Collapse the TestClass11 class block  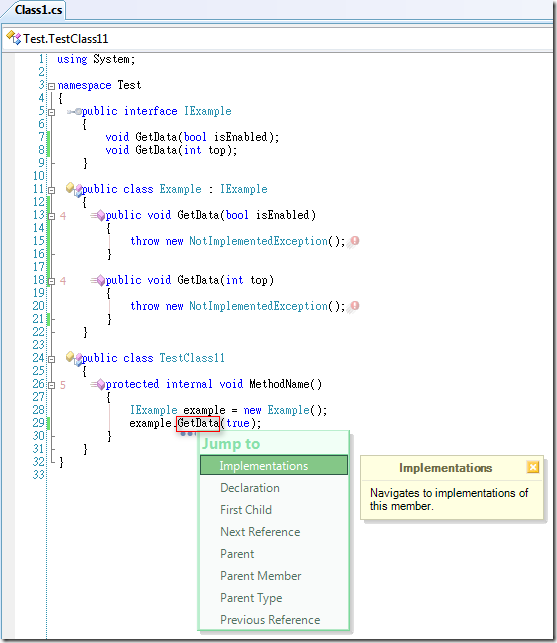52,359
